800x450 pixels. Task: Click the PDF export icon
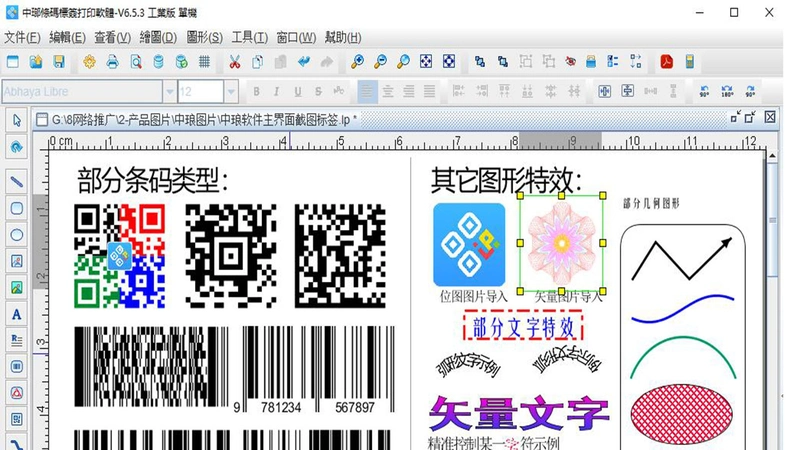666,62
